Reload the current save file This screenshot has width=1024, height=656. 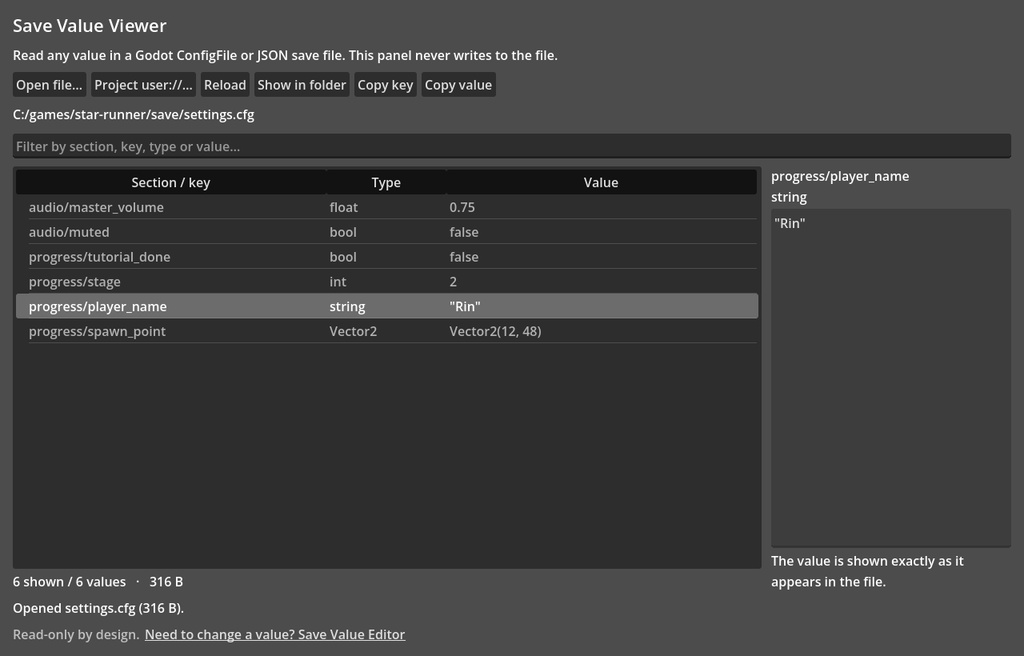225,85
